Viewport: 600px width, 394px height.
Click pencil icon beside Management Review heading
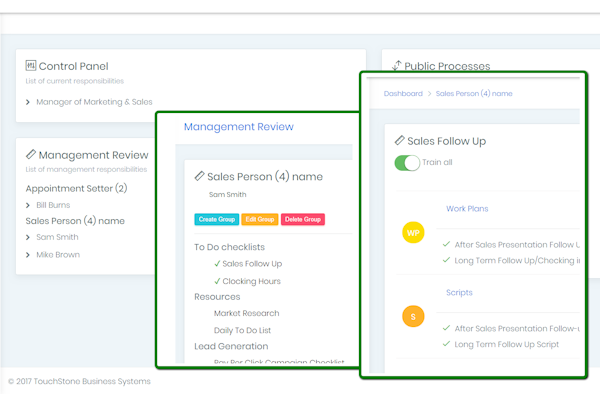31,154
